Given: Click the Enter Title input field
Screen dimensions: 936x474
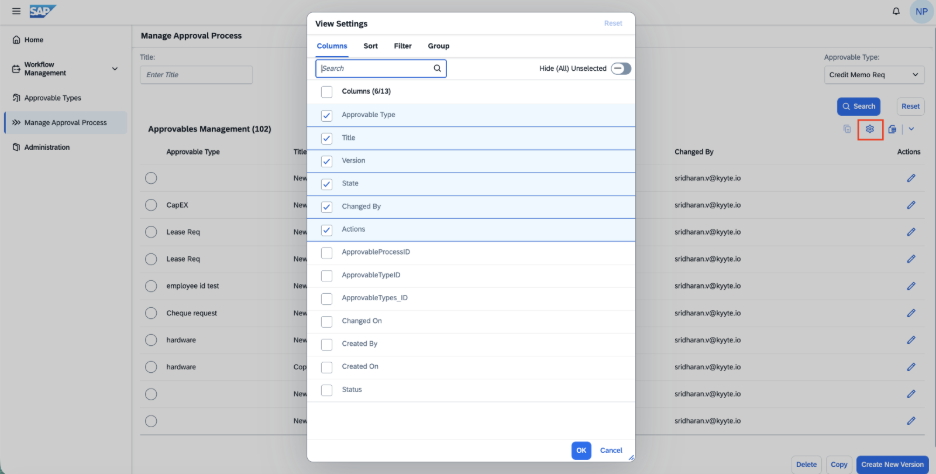Looking at the screenshot, I should (x=196, y=75).
